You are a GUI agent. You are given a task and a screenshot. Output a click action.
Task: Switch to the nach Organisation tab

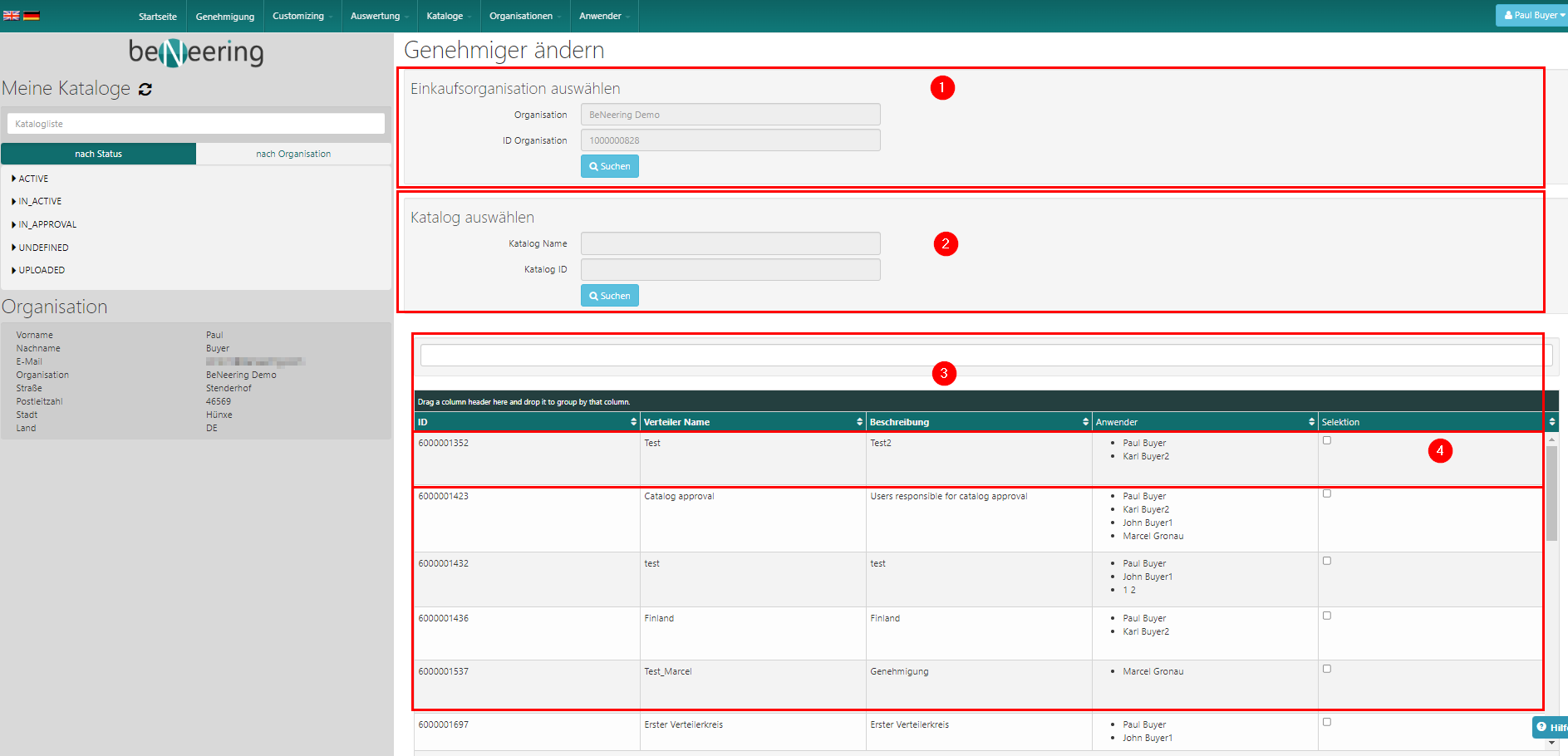coord(293,154)
